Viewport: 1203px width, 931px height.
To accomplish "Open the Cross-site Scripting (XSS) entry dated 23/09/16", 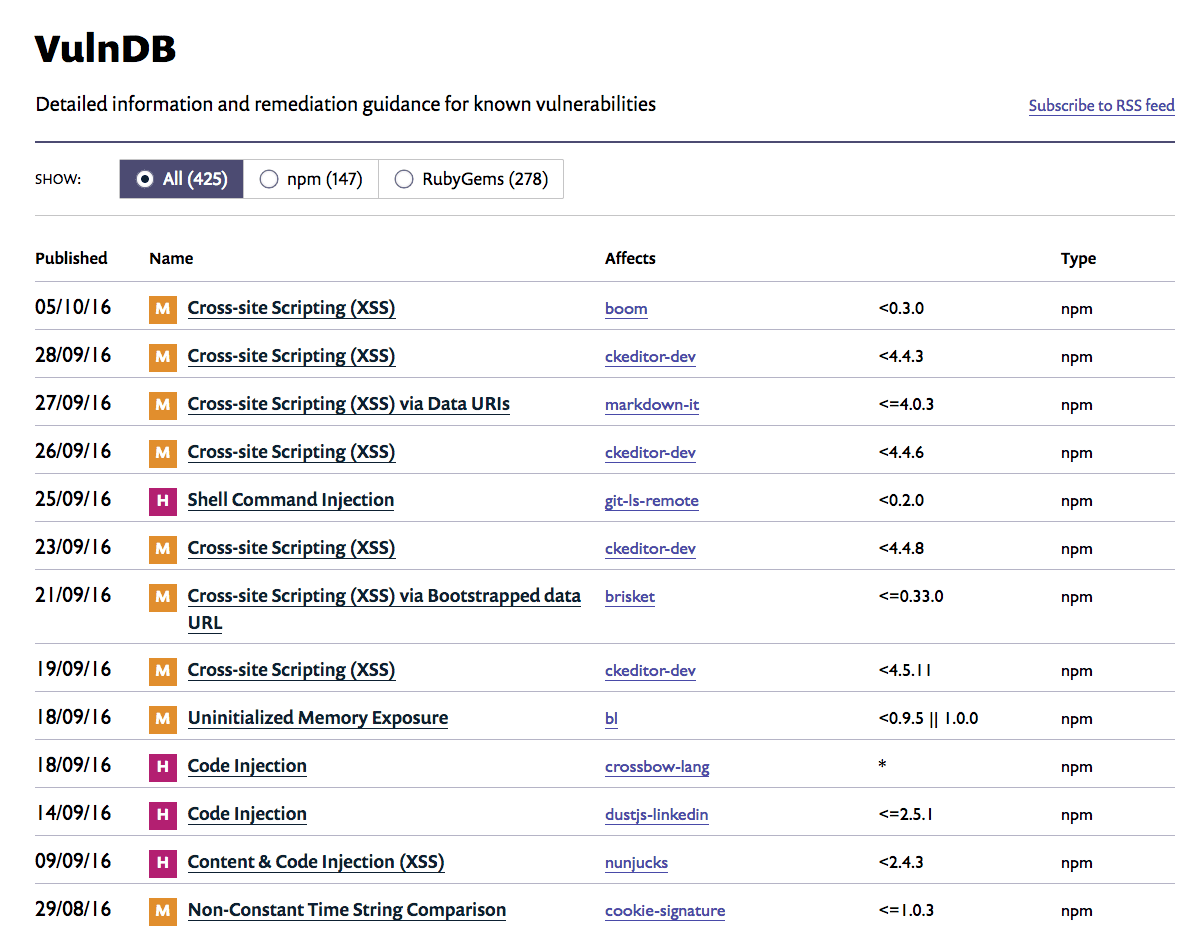I will [x=291, y=548].
